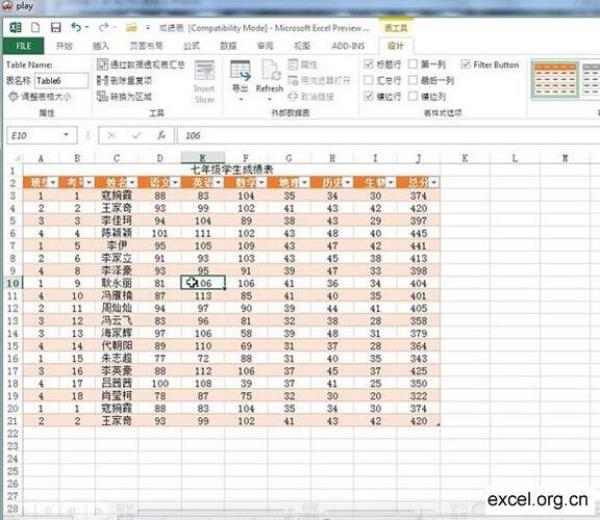Select the 设计 (Design) table tools tab
Screen dimensions: 600x520
click(x=396, y=46)
